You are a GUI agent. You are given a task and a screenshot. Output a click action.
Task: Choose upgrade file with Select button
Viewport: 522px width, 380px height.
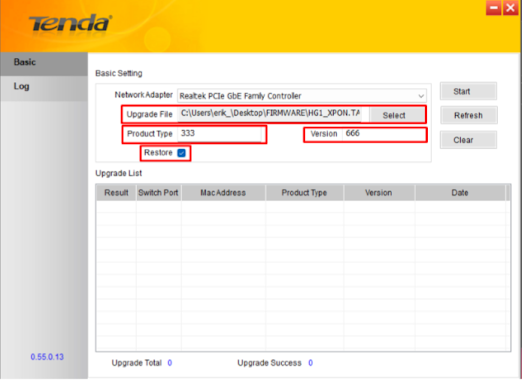coord(396,115)
